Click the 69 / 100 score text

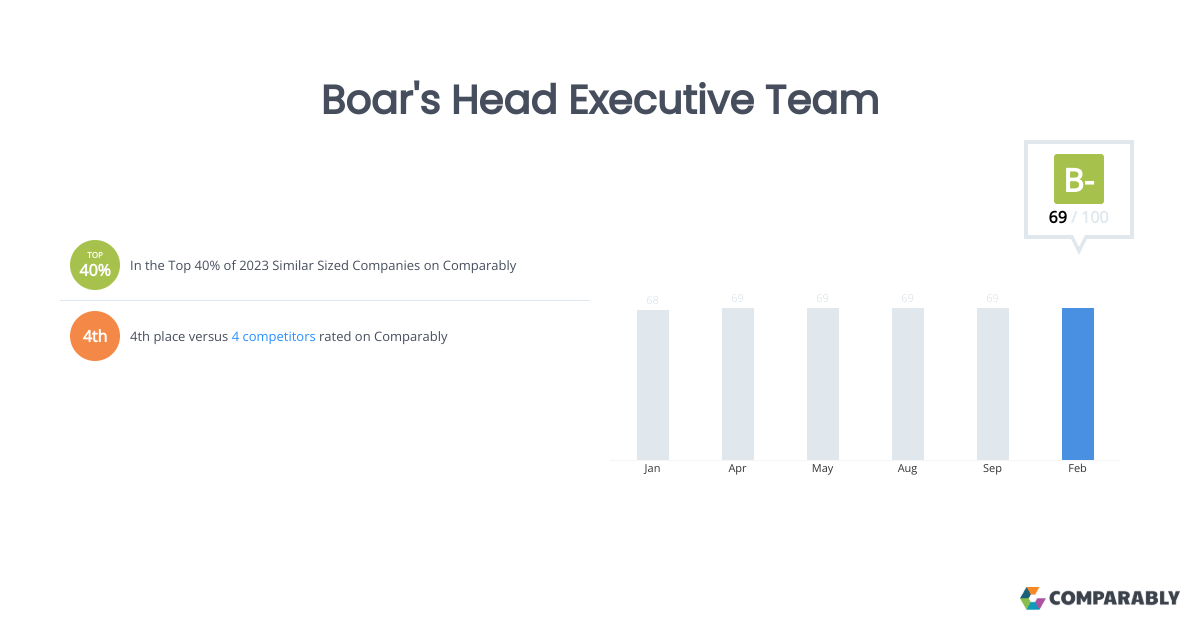pyautogui.click(x=1078, y=217)
